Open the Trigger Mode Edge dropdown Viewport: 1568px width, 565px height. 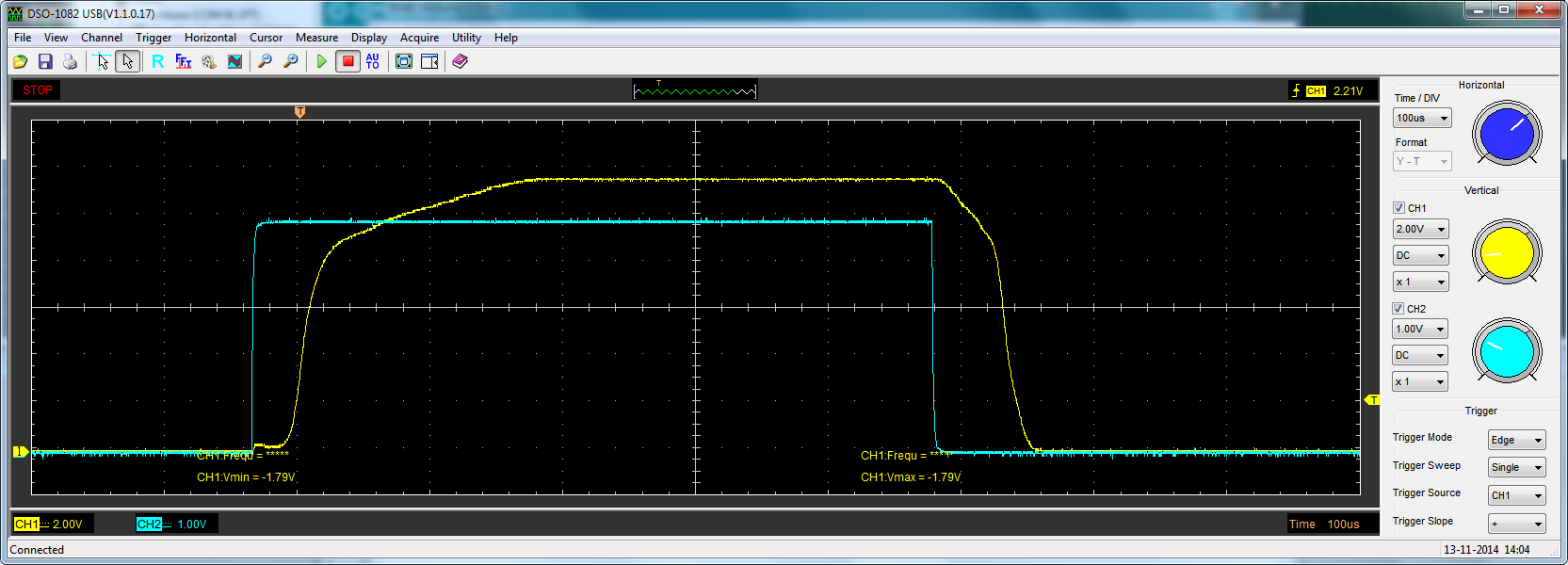(1516, 440)
